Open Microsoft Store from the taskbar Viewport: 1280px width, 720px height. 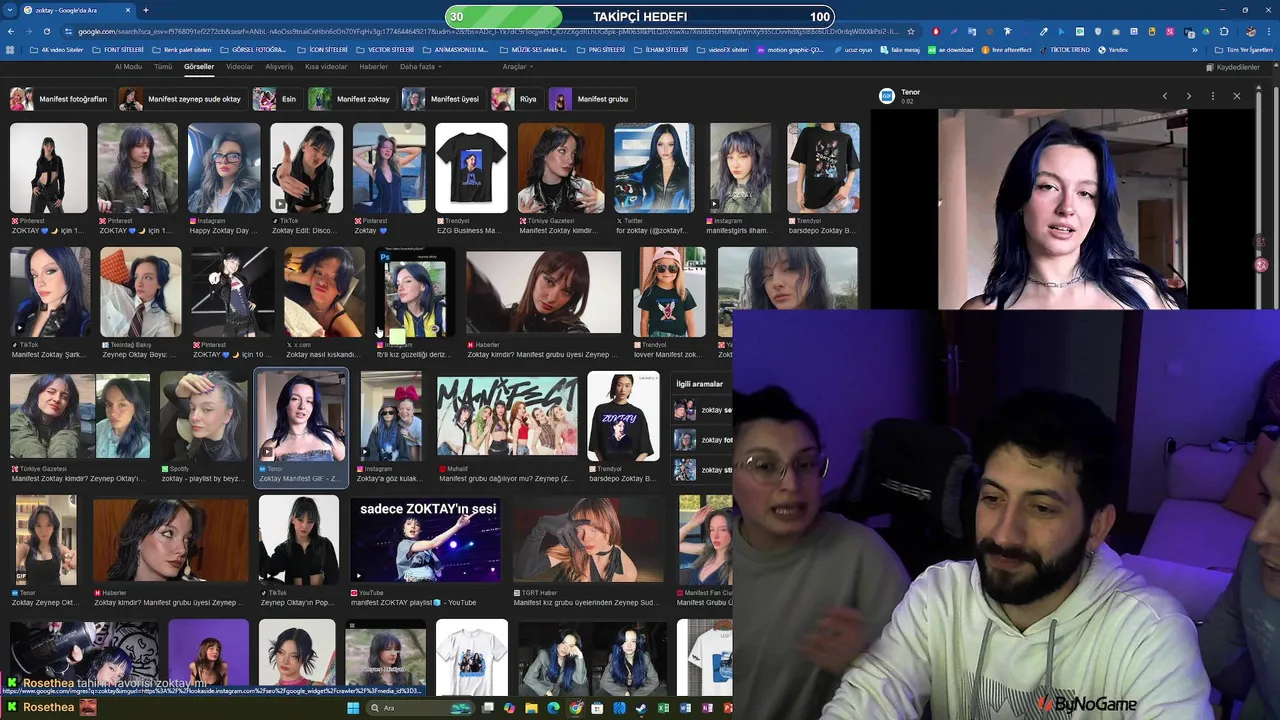597,708
